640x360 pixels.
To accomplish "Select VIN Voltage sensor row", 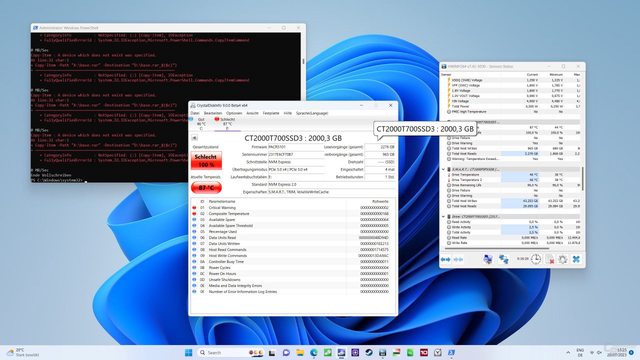I will coord(513,101).
